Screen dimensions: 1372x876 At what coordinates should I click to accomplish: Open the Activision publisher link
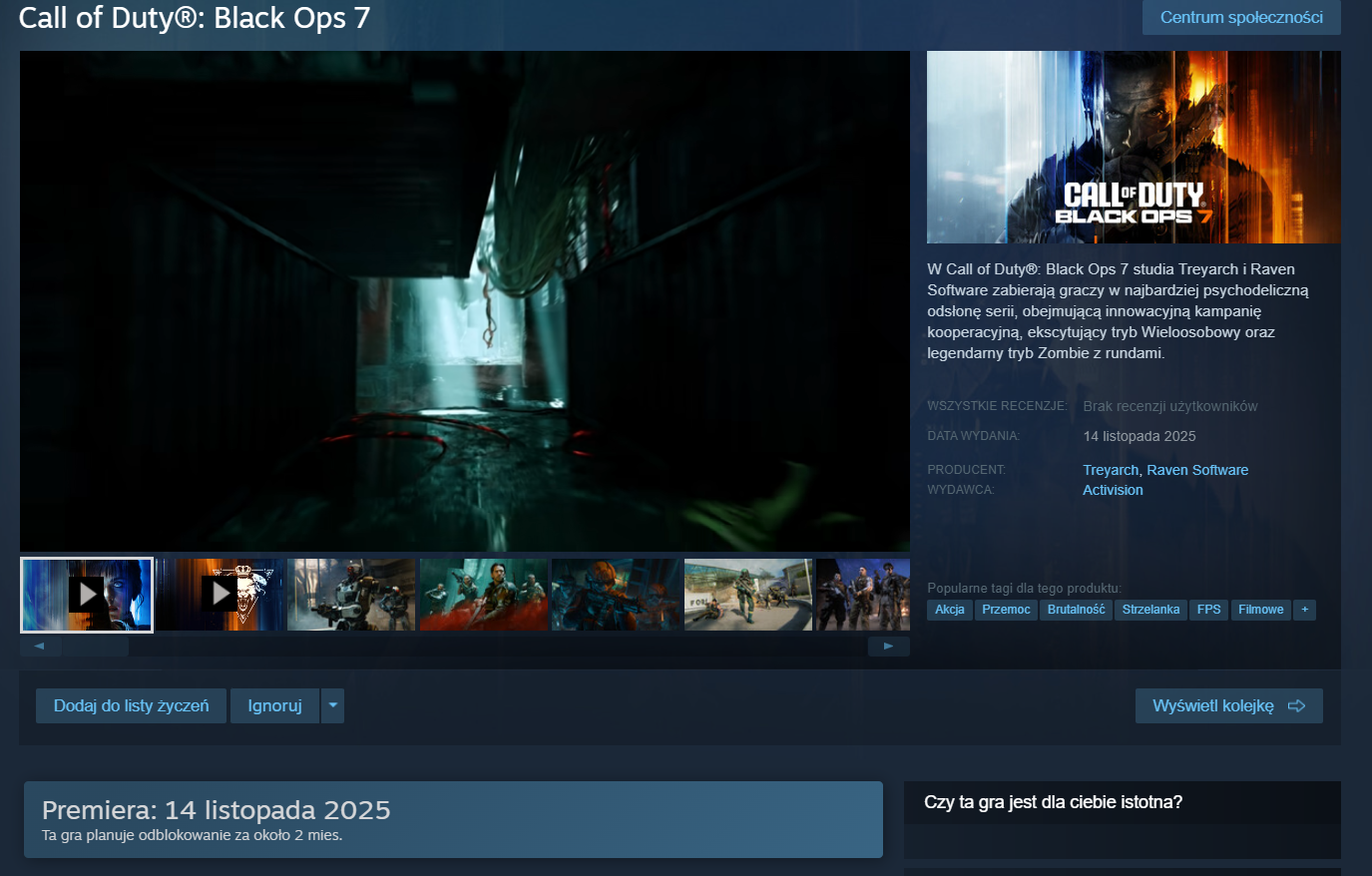1113,490
